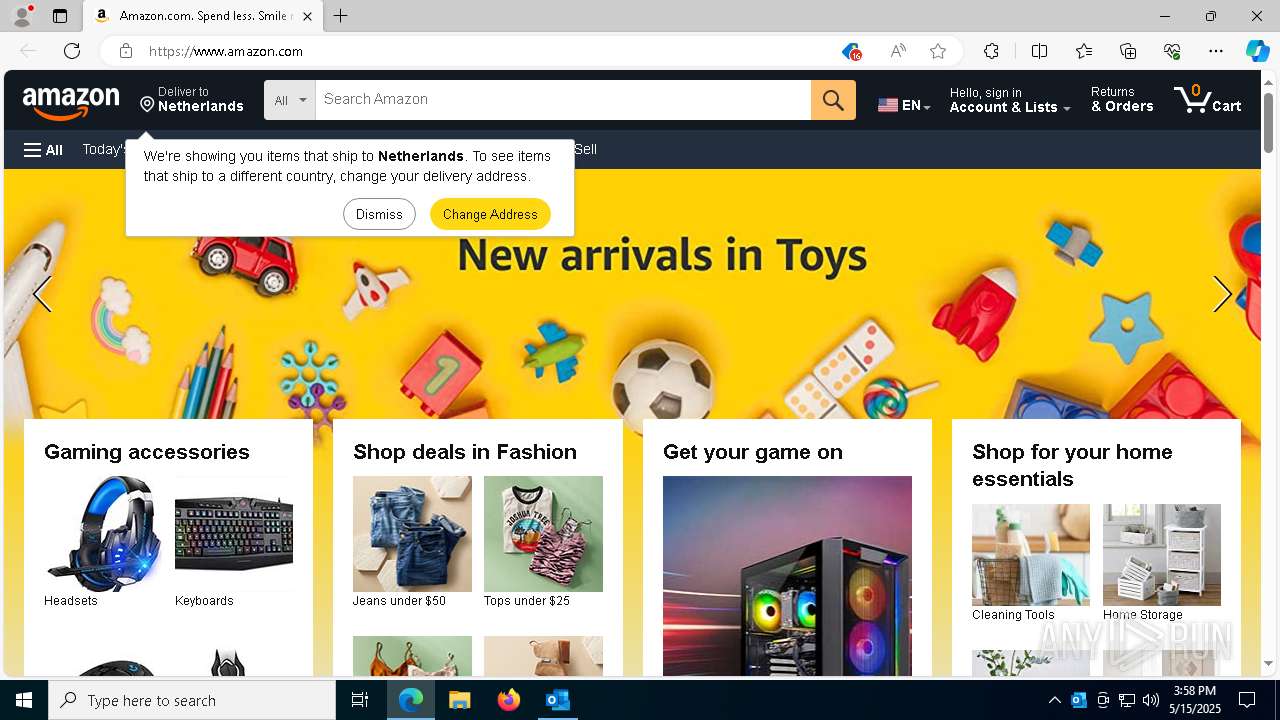Open Copilot sidebar icon
Screen dimensions: 1280x720
pyautogui.click(x=1257, y=51)
